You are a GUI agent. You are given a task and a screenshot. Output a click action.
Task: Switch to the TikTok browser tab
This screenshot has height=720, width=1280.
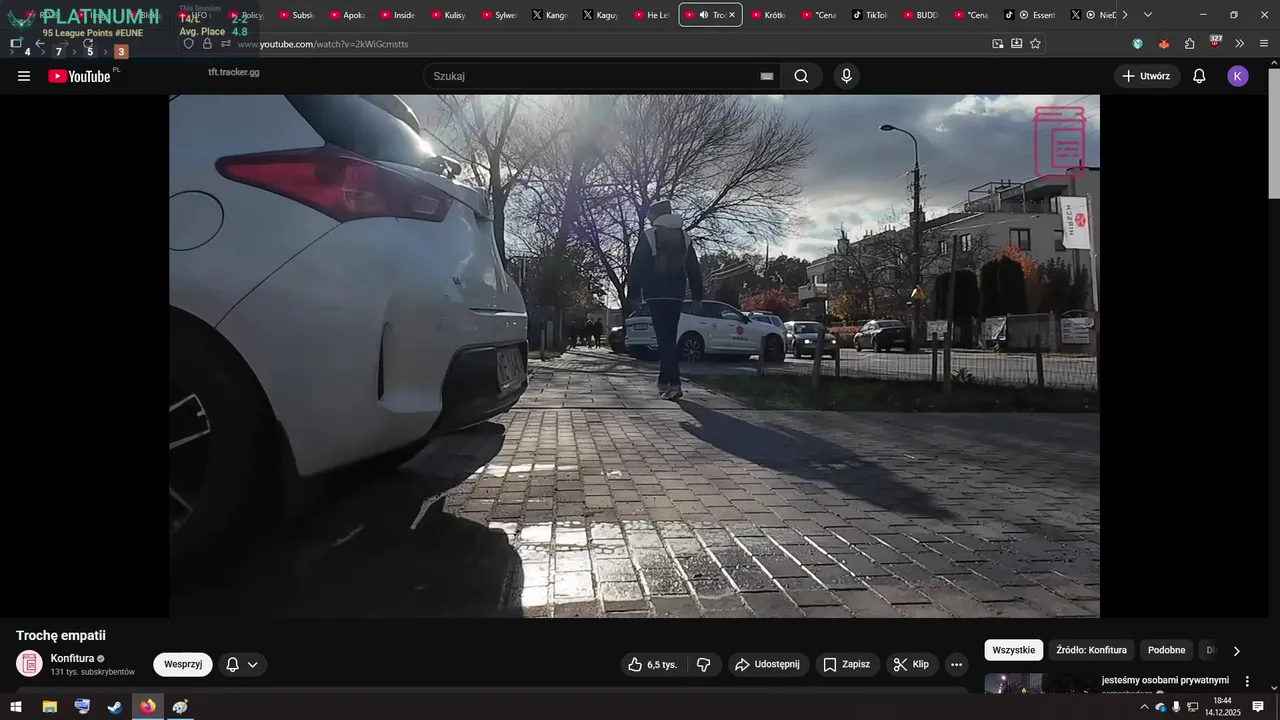pyautogui.click(x=870, y=15)
